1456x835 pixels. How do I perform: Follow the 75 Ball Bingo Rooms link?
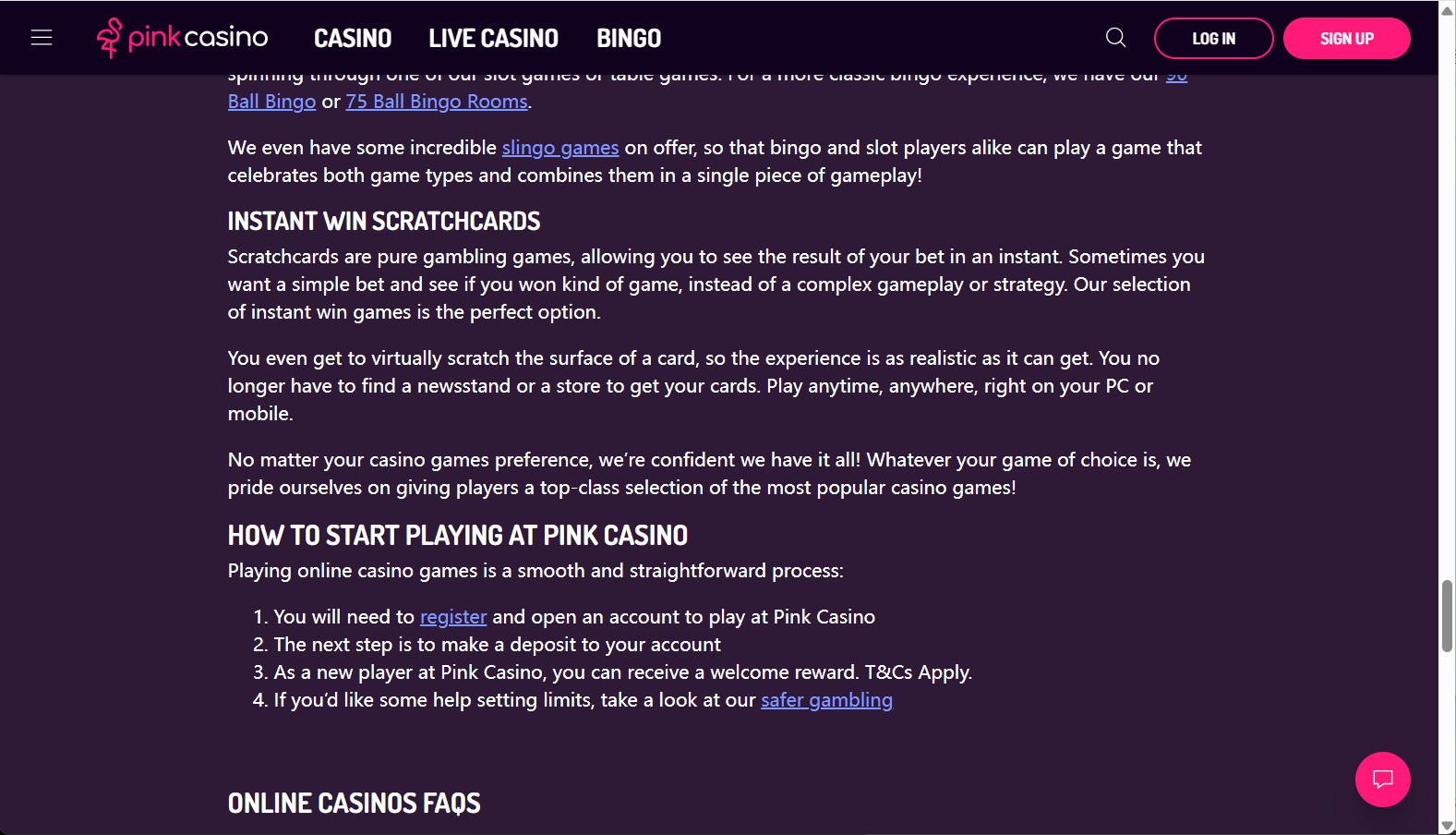tap(437, 102)
